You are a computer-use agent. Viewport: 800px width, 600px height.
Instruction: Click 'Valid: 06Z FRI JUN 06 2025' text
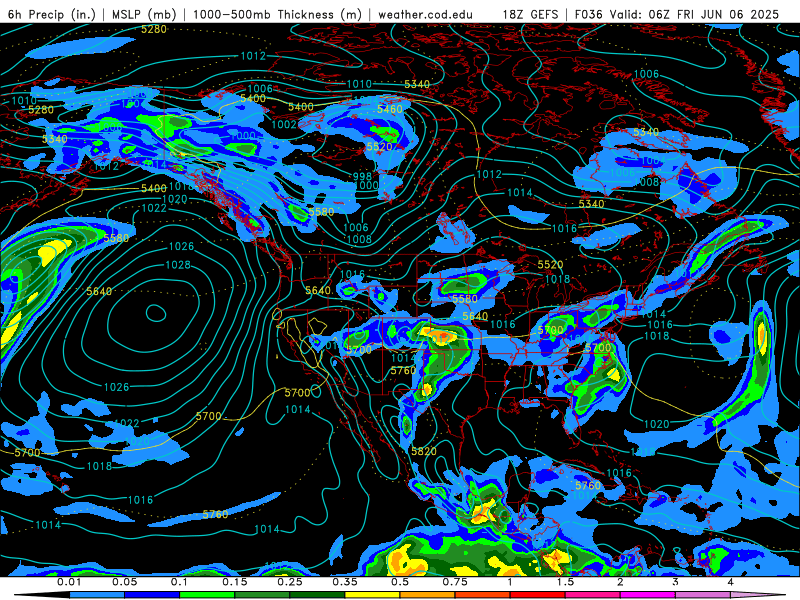pos(694,14)
